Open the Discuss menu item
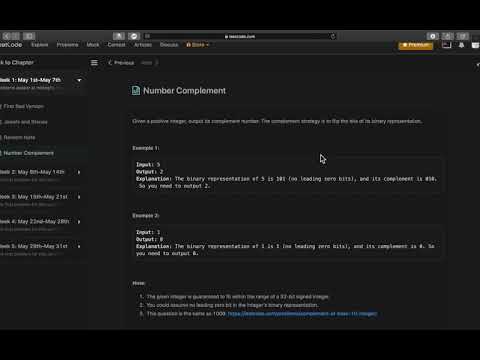This screenshot has width=480, height=360. pyautogui.click(x=169, y=45)
